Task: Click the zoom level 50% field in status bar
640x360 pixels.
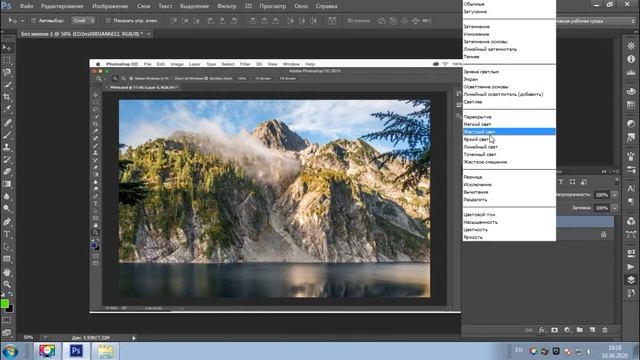Action: coord(28,338)
